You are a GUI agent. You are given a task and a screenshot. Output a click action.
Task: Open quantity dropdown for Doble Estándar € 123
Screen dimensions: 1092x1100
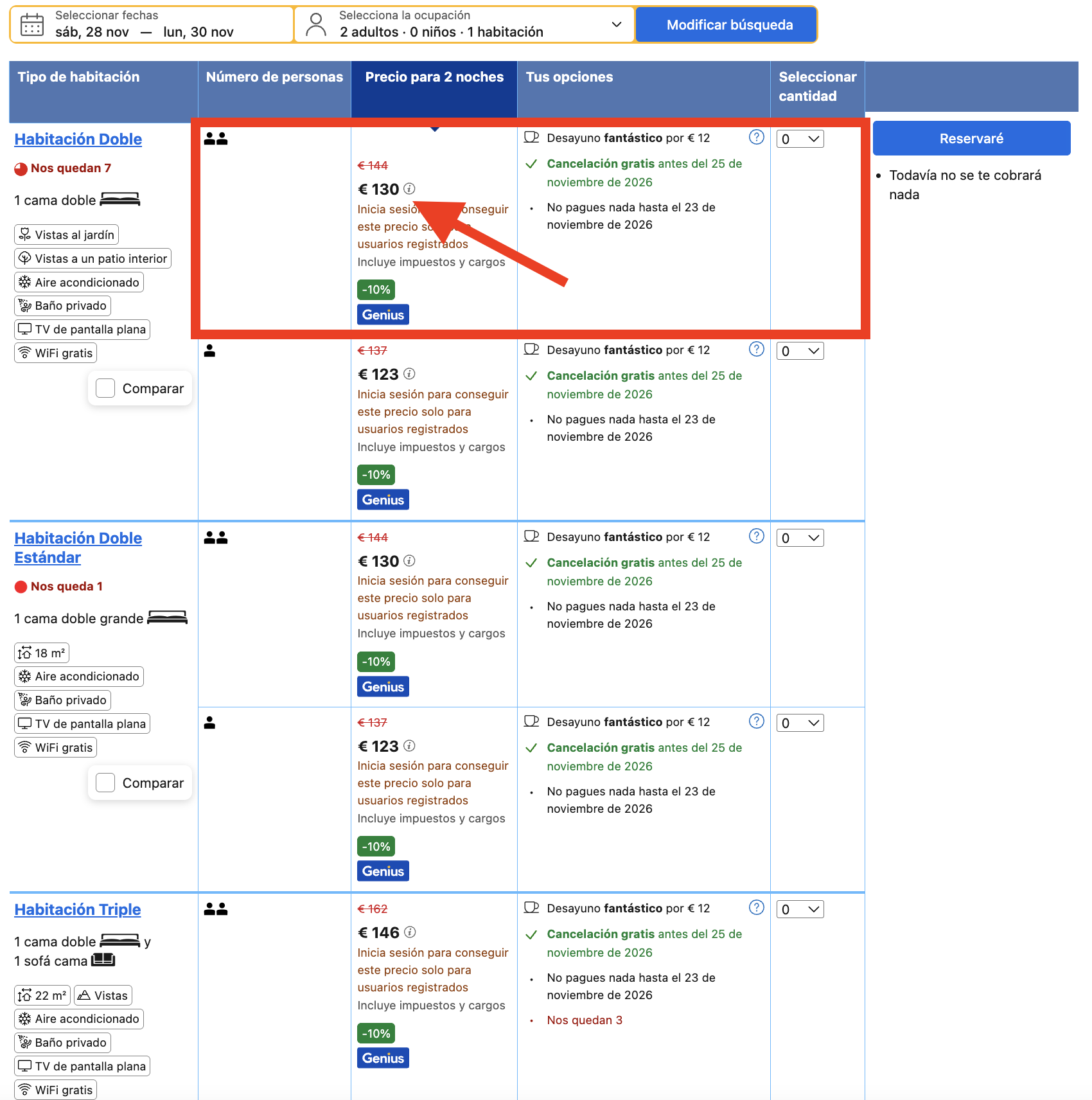coord(800,723)
